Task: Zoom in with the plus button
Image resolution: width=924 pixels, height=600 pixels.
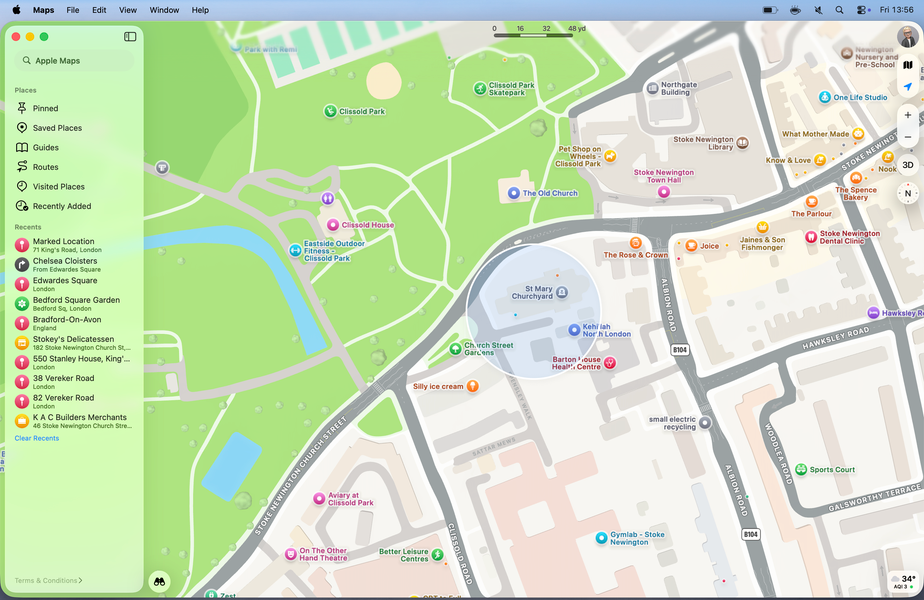Action: pos(908,115)
